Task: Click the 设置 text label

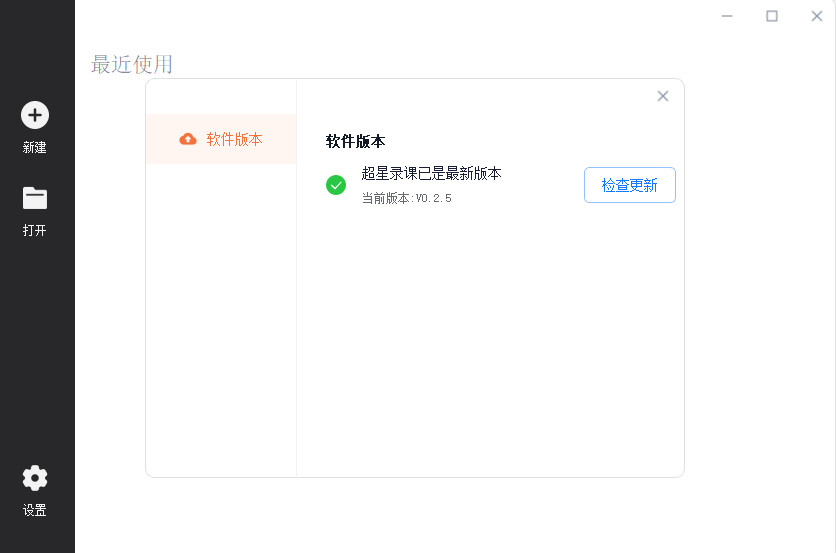Action: click(35, 510)
